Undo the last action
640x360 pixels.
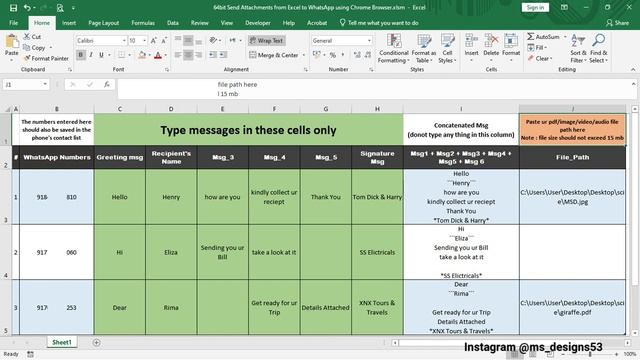click(27, 8)
